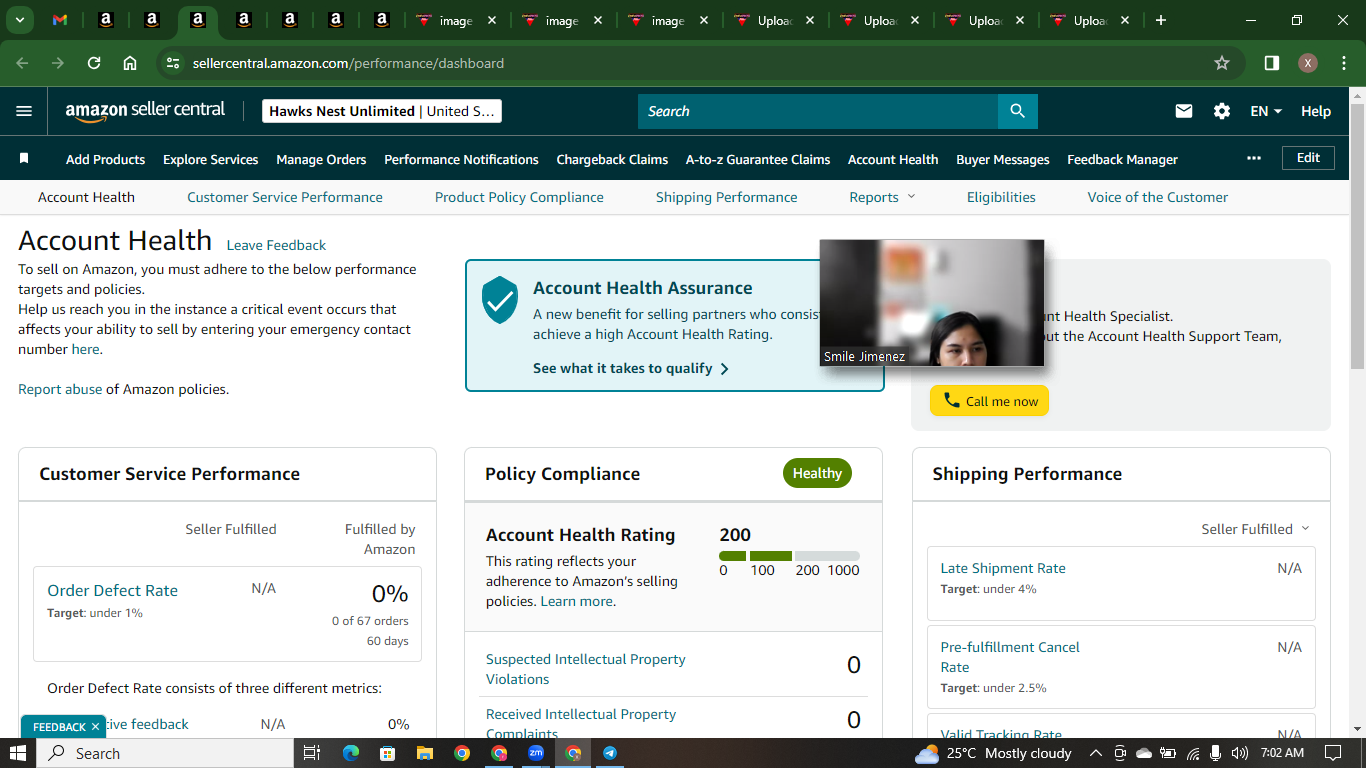Image resolution: width=1366 pixels, height=768 pixels.
Task: Open Zoom from the taskbar
Action: (x=536, y=753)
